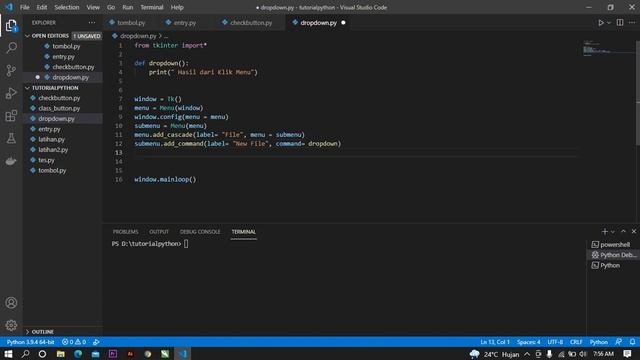Open the Problems panel tab
The image size is (640, 360).
(126, 231)
